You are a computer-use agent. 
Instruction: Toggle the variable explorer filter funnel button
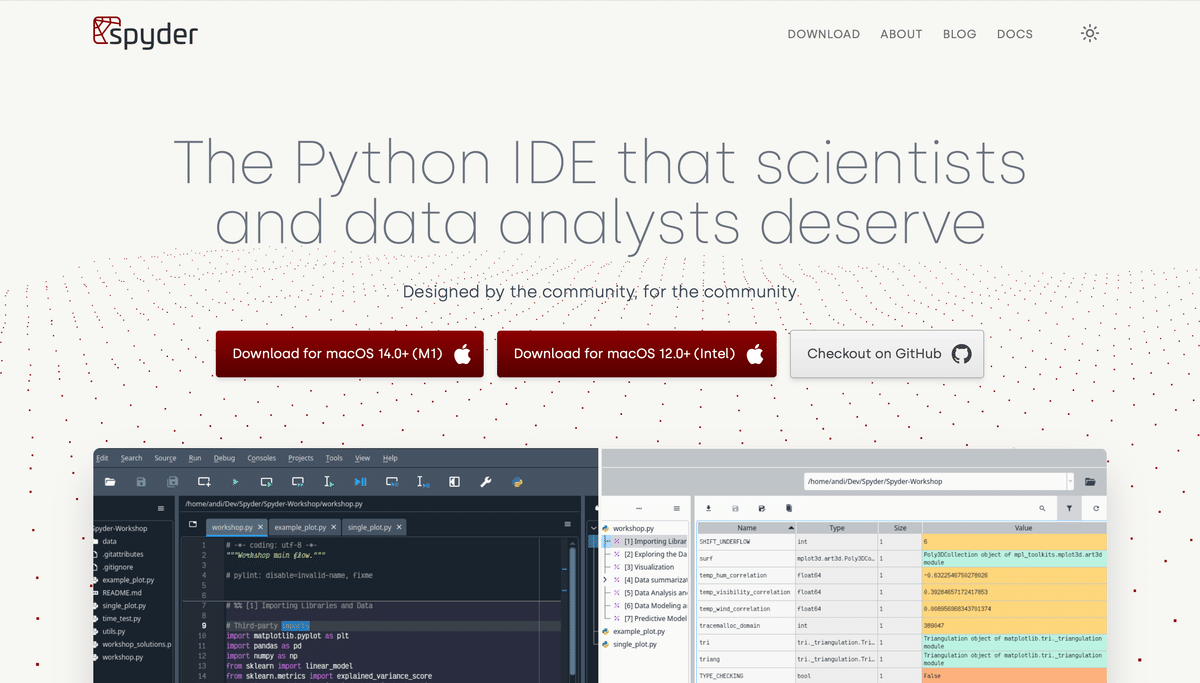[x=1069, y=508]
